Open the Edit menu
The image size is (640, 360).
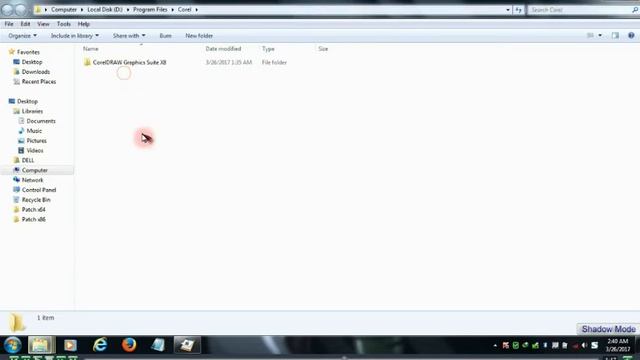pyautogui.click(x=25, y=24)
